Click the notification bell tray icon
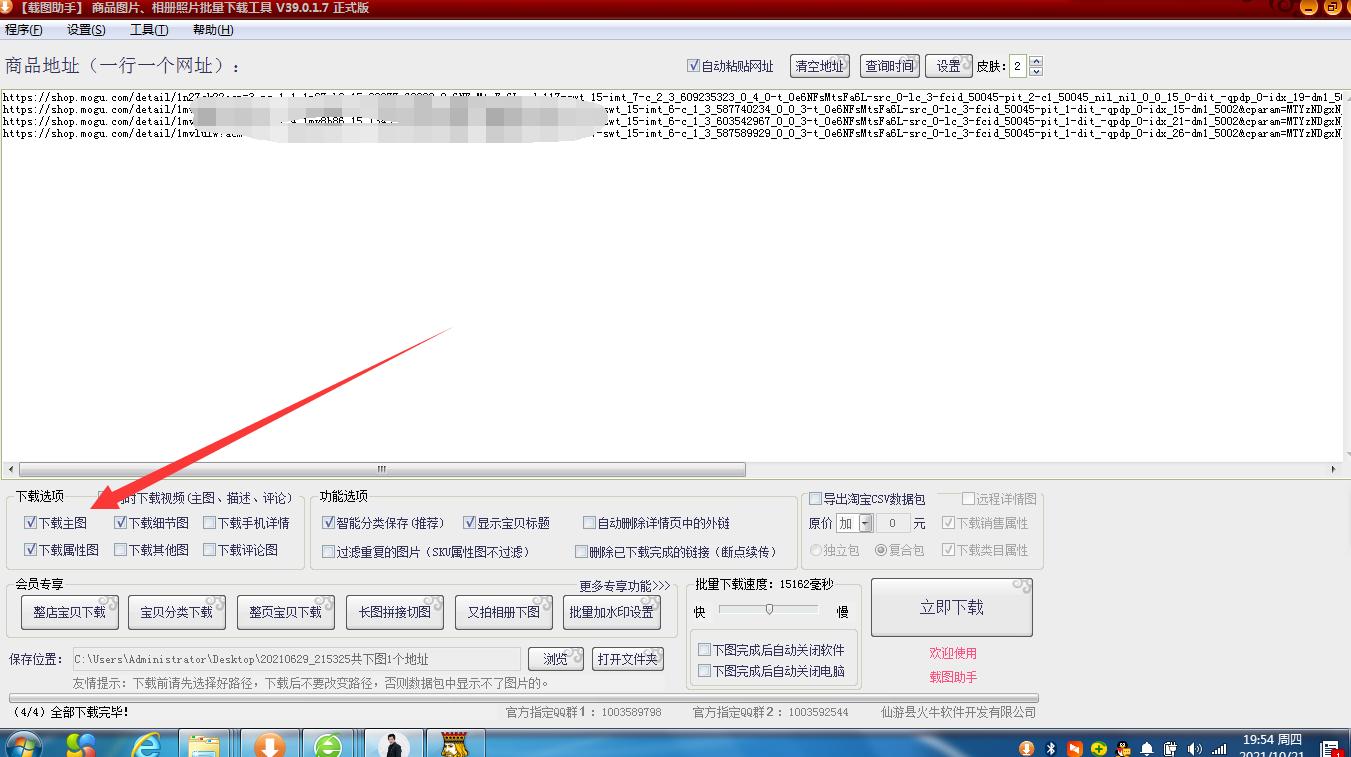 1147,748
